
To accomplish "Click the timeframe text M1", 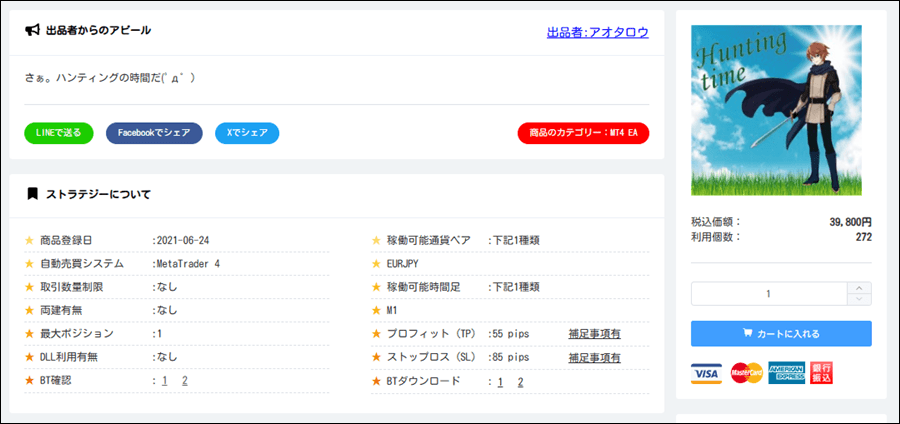I will pos(392,310).
